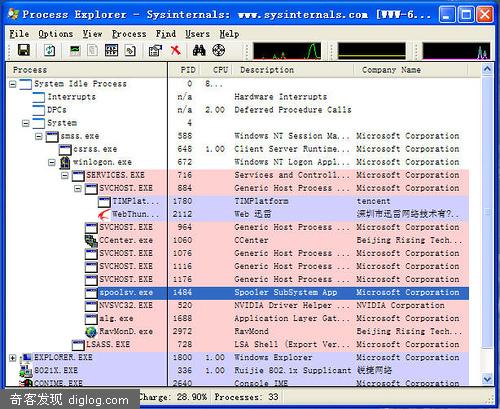The width and height of the screenshot is (500, 409).
Task: Toggle the process tree view icon
Action: pos(92,50)
